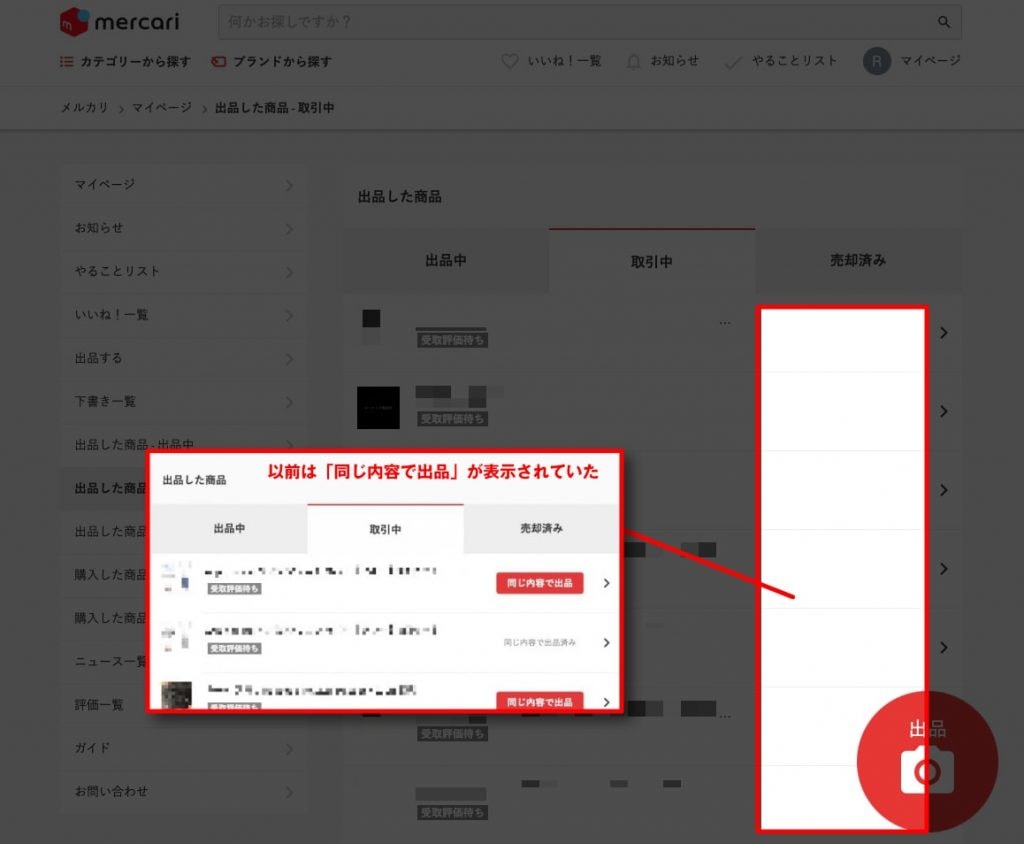Click the ブランドから探す tag icon
Image resolution: width=1024 pixels, height=844 pixels.
pos(218,61)
